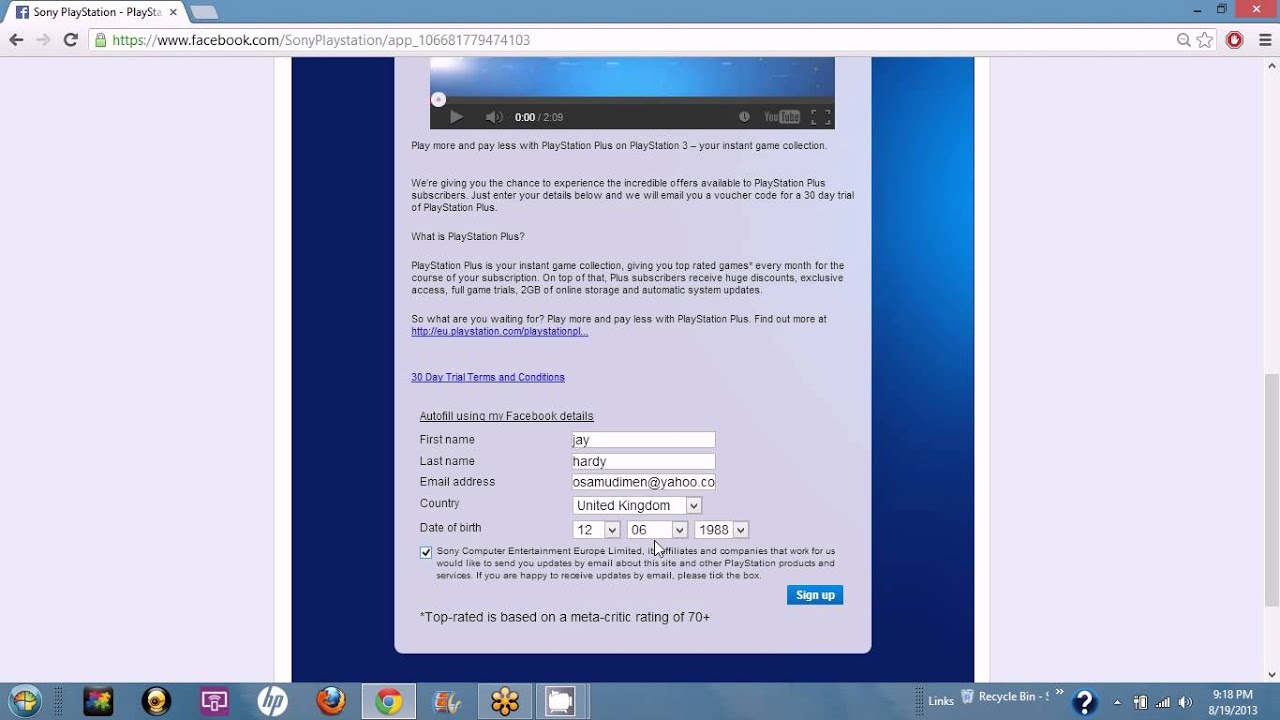
Task: Switch to Chrome in the taskbar
Action: 389,702
